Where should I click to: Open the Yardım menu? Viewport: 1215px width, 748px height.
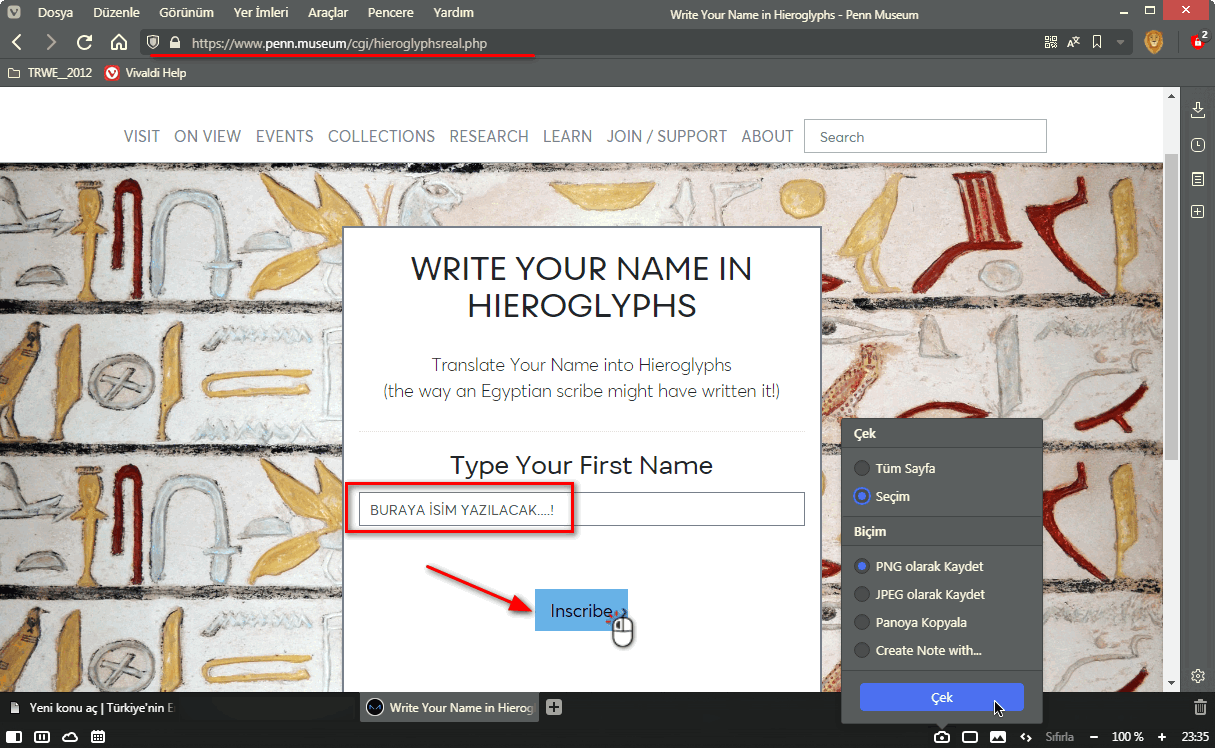coord(454,13)
